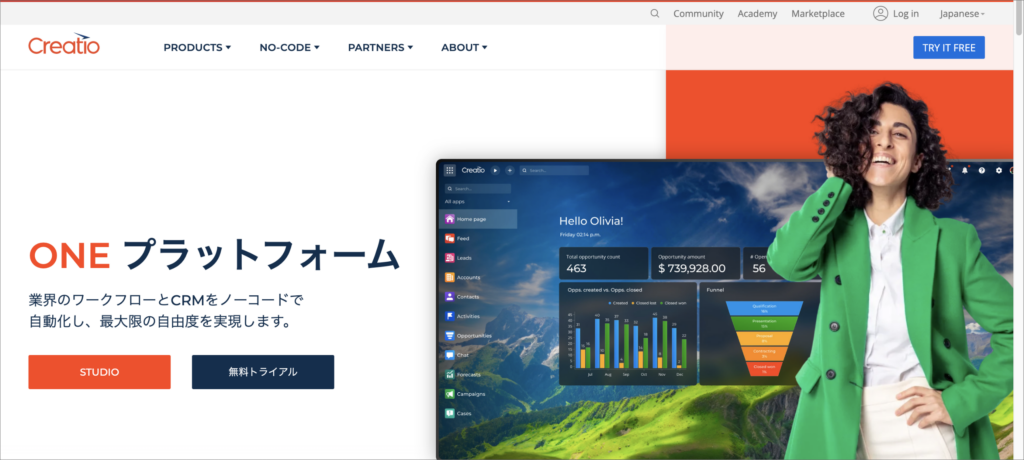Open the settings gear in dashboard header
Screen dimensions: 1024x460
998,170
